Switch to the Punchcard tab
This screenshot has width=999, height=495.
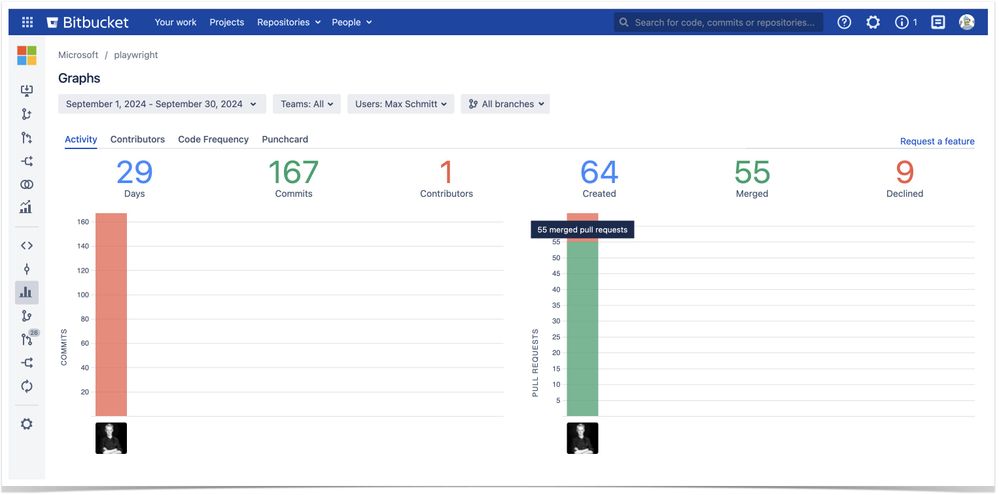click(285, 140)
